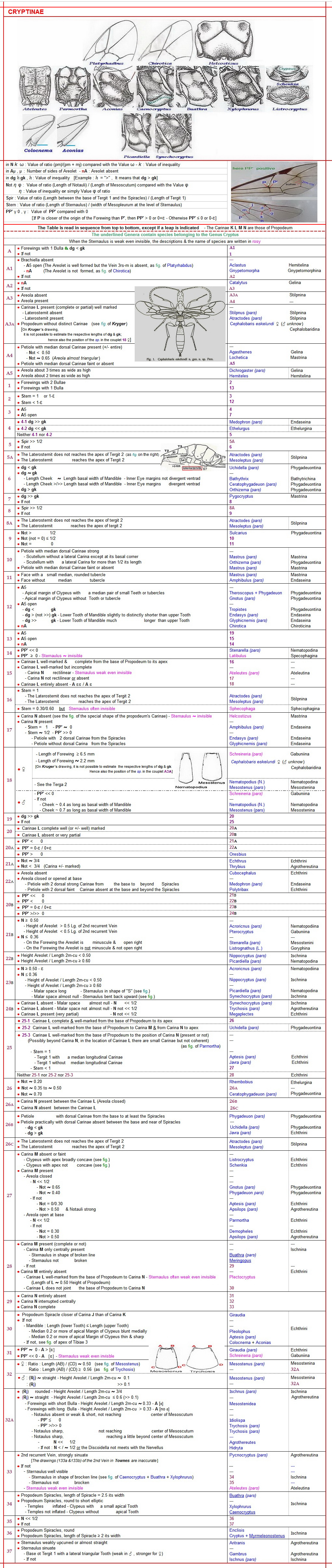Screen dimensions: 332x1568
Task: Open the Catalytus genus link
Action: coord(238,282)
